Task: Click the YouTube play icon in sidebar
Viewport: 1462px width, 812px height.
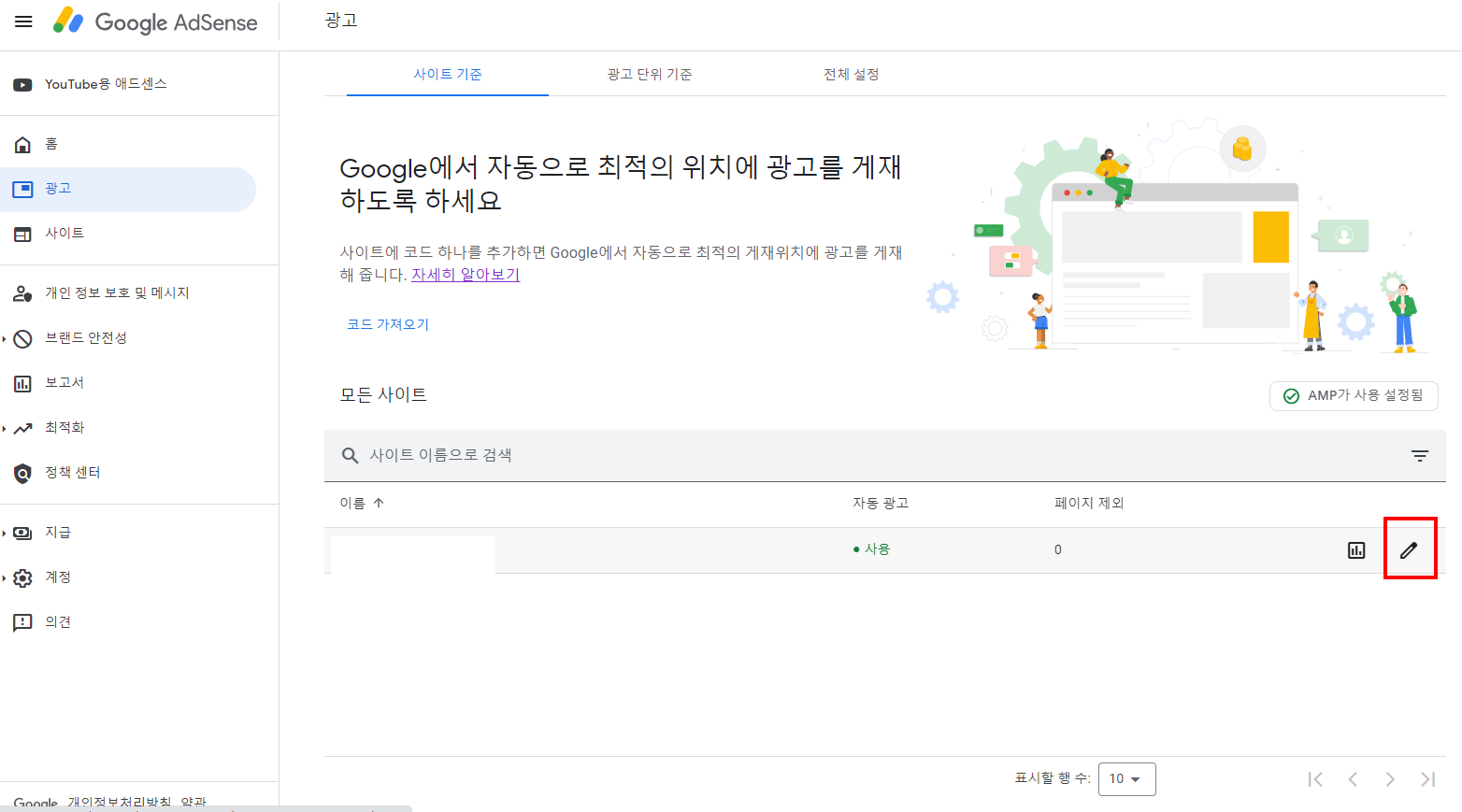Action: pos(22,84)
